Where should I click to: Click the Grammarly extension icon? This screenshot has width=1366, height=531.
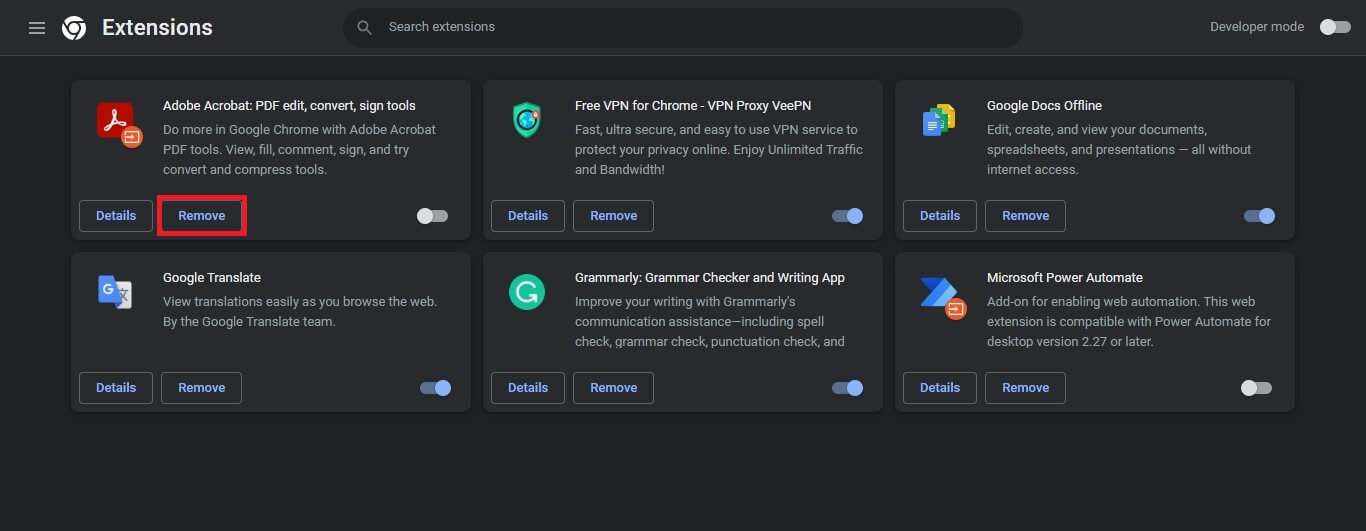(x=527, y=292)
